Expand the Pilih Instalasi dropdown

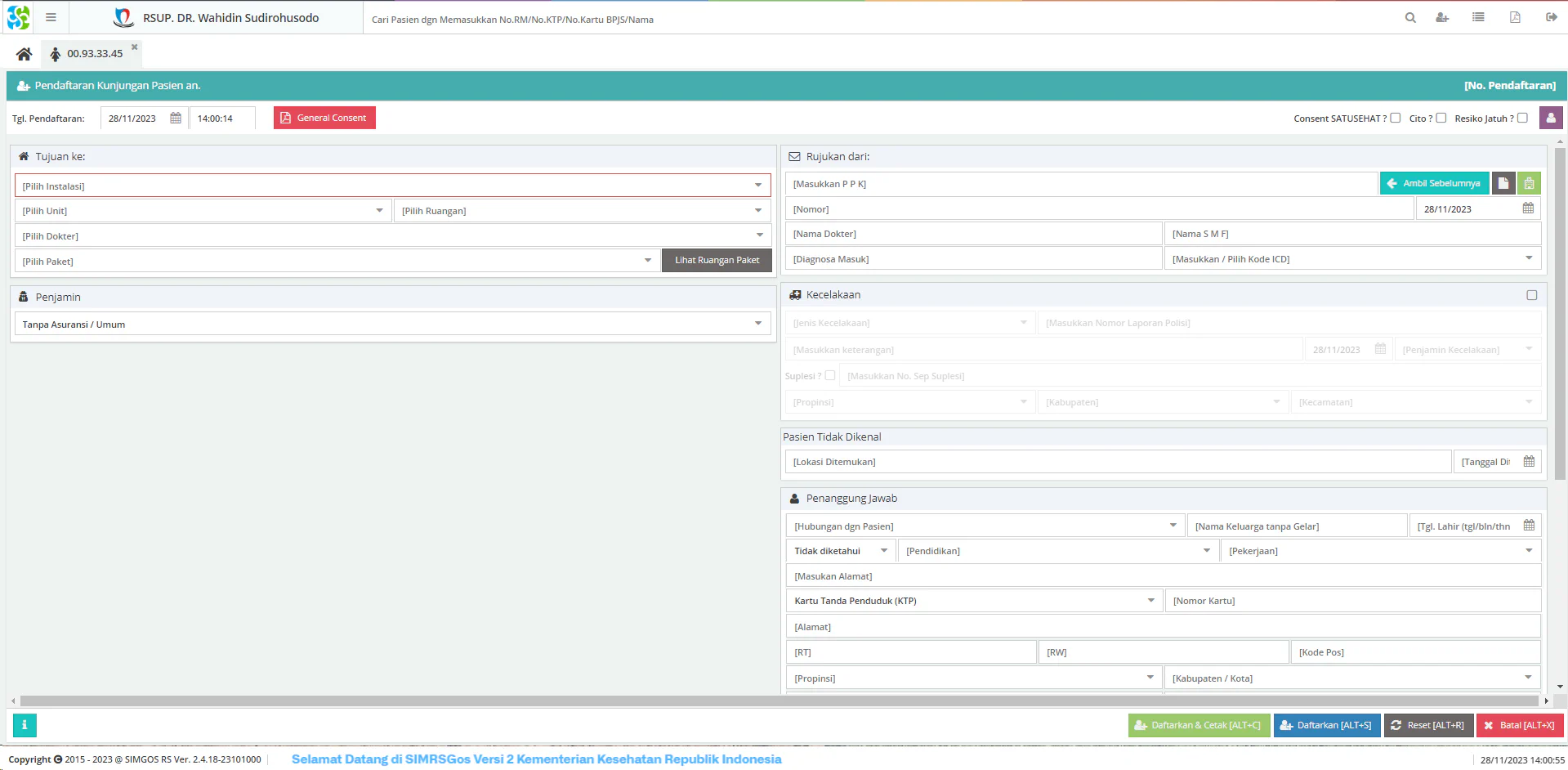point(758,186)
